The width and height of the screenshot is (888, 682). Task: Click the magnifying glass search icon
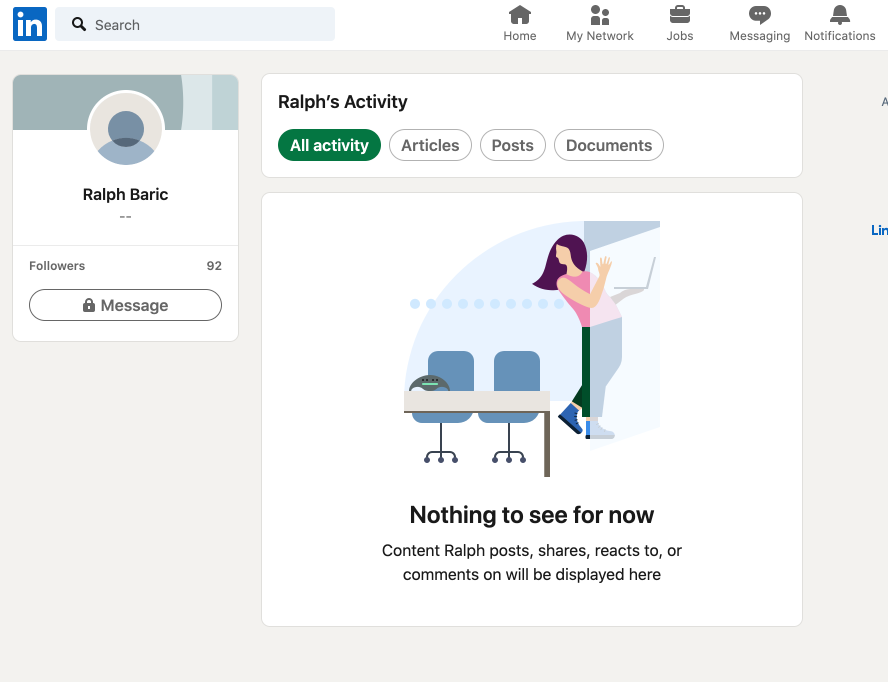point(79,25)
